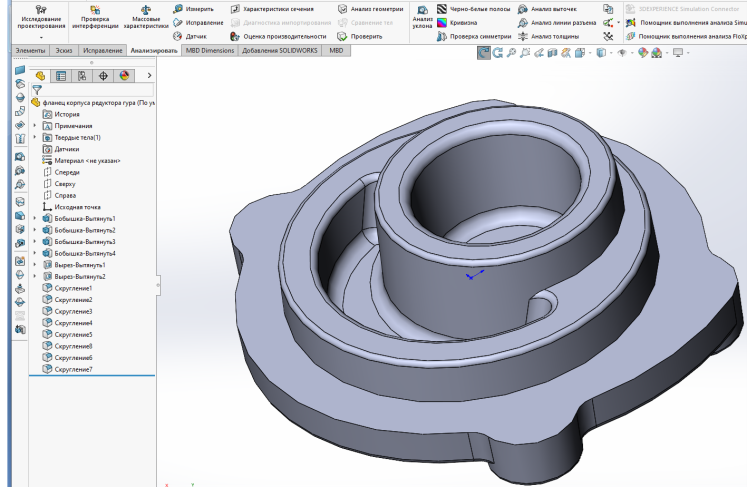
Task: Click the Измерить (Measure) tool icon
Action: click(178, 9)
